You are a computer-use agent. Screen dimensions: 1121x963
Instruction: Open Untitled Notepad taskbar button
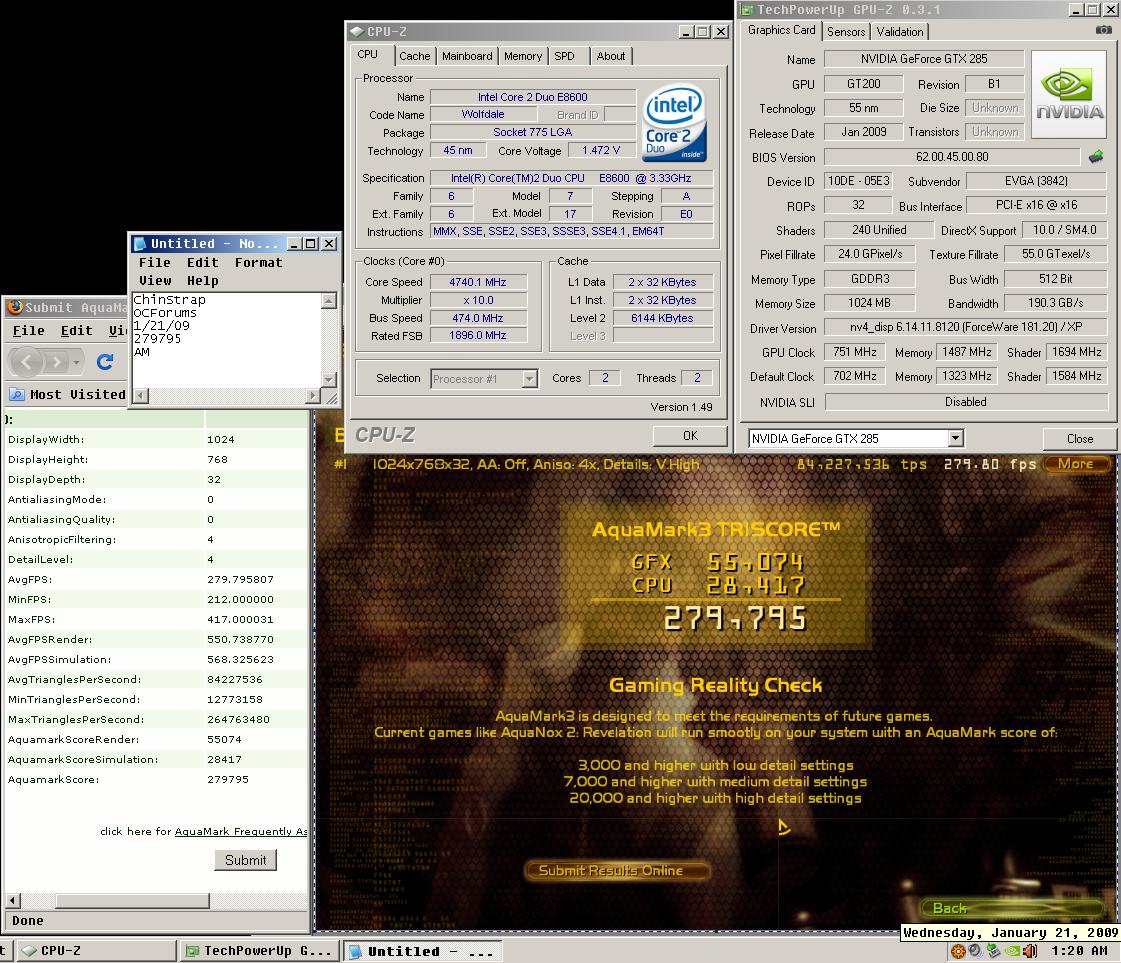[x=423, y=951]
